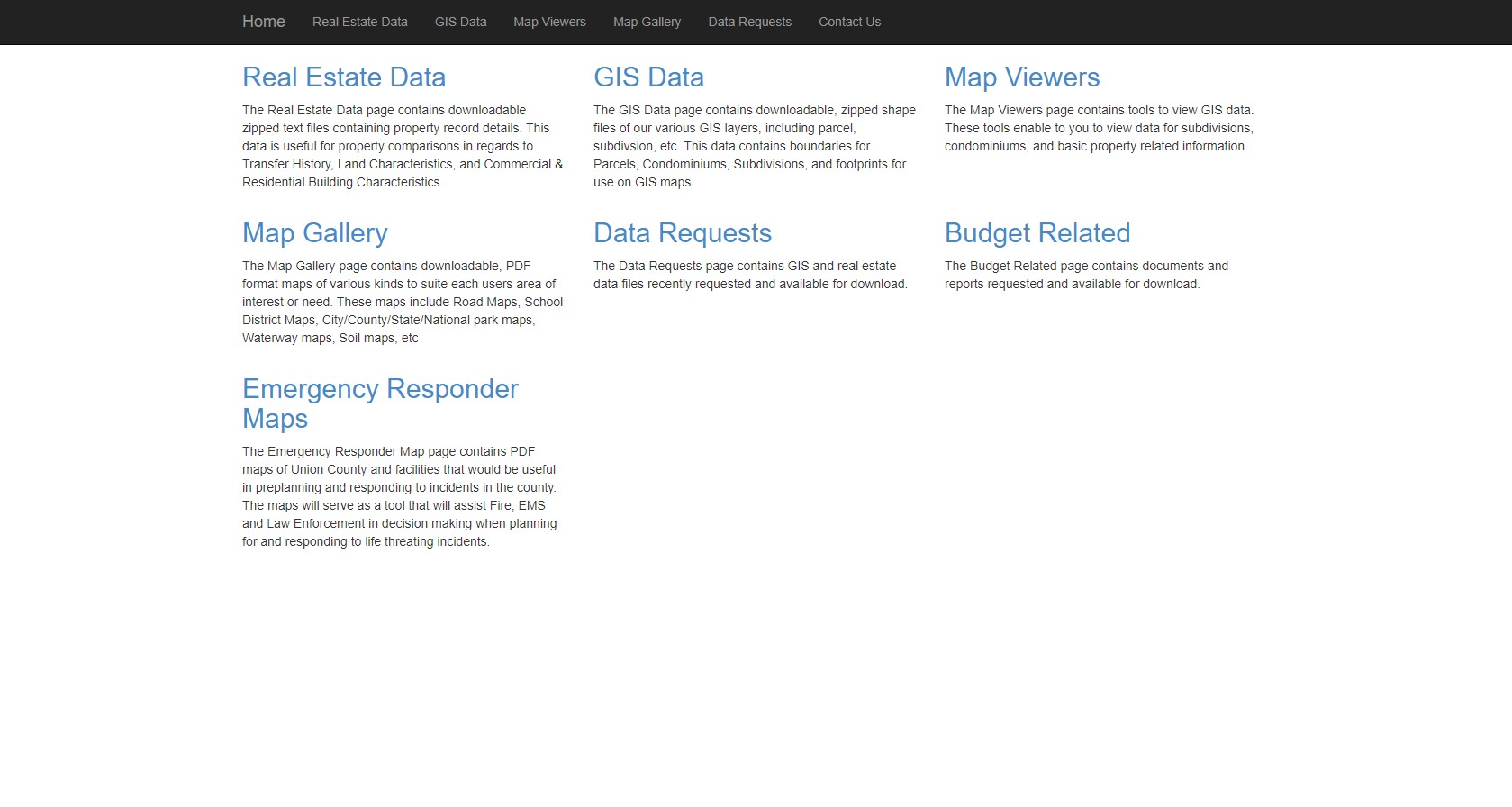Open Real Estate Data in the navbar
Screen dimensions: 1512x807
click(360, 22)
